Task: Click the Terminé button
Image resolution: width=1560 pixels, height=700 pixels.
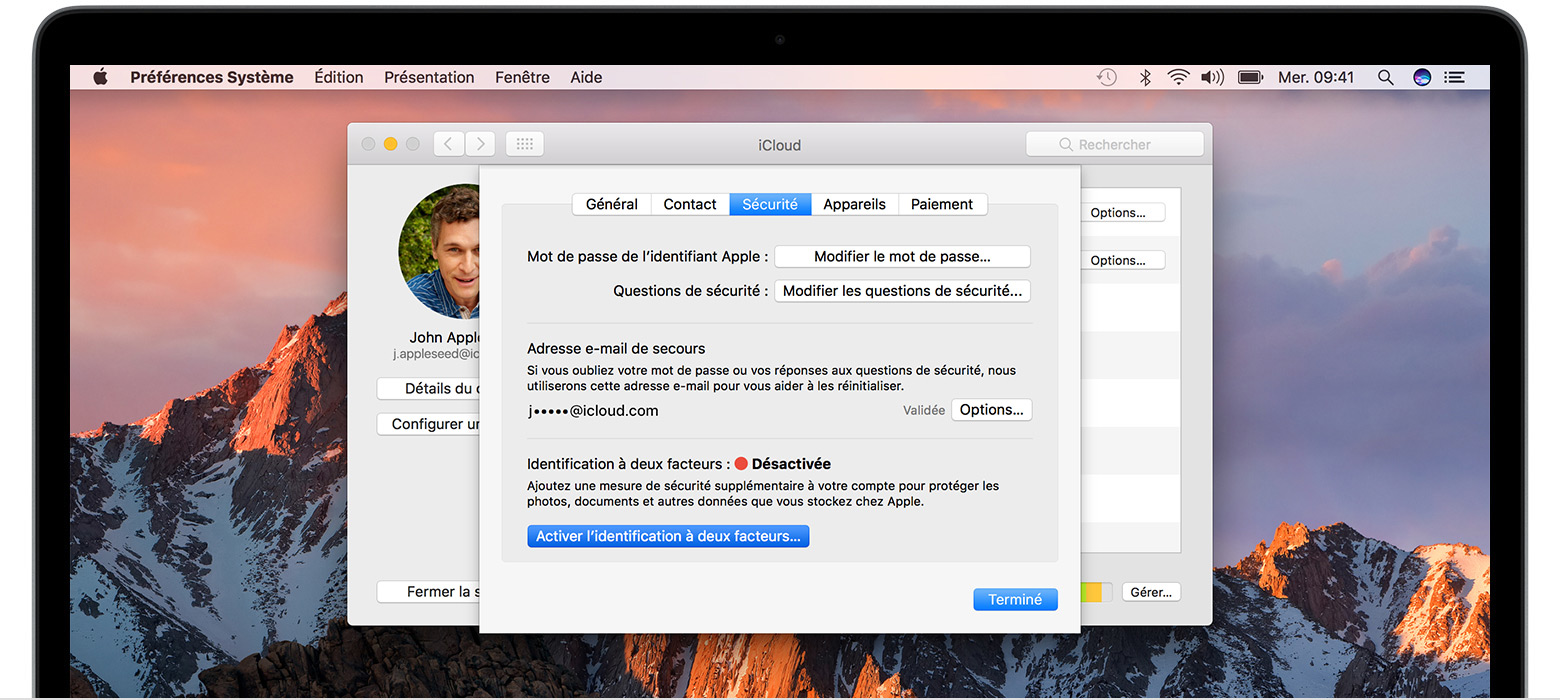Action: [1015, 598]
